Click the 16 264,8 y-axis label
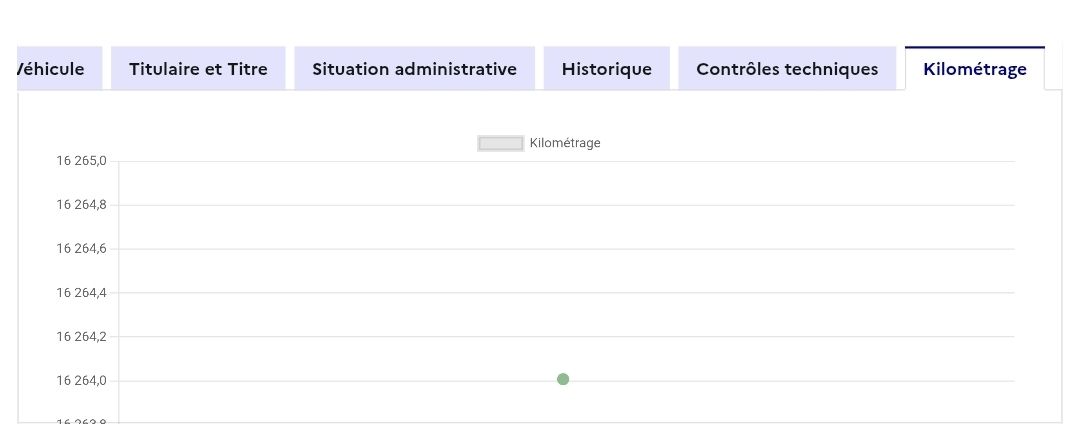 82,205
